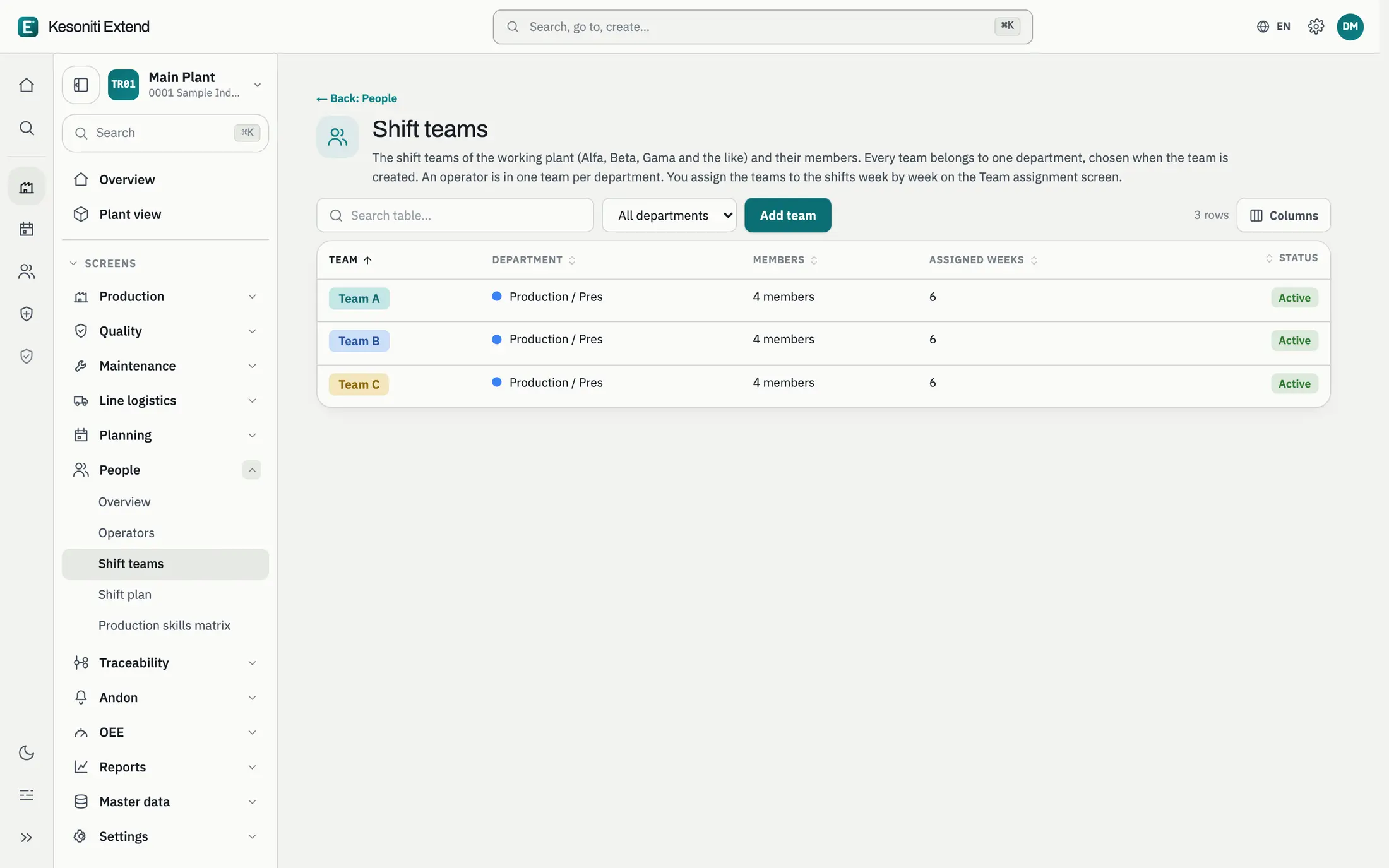Open the Columns button
This screenshot has height=868, width=1389.
(x=1284, y=215)
